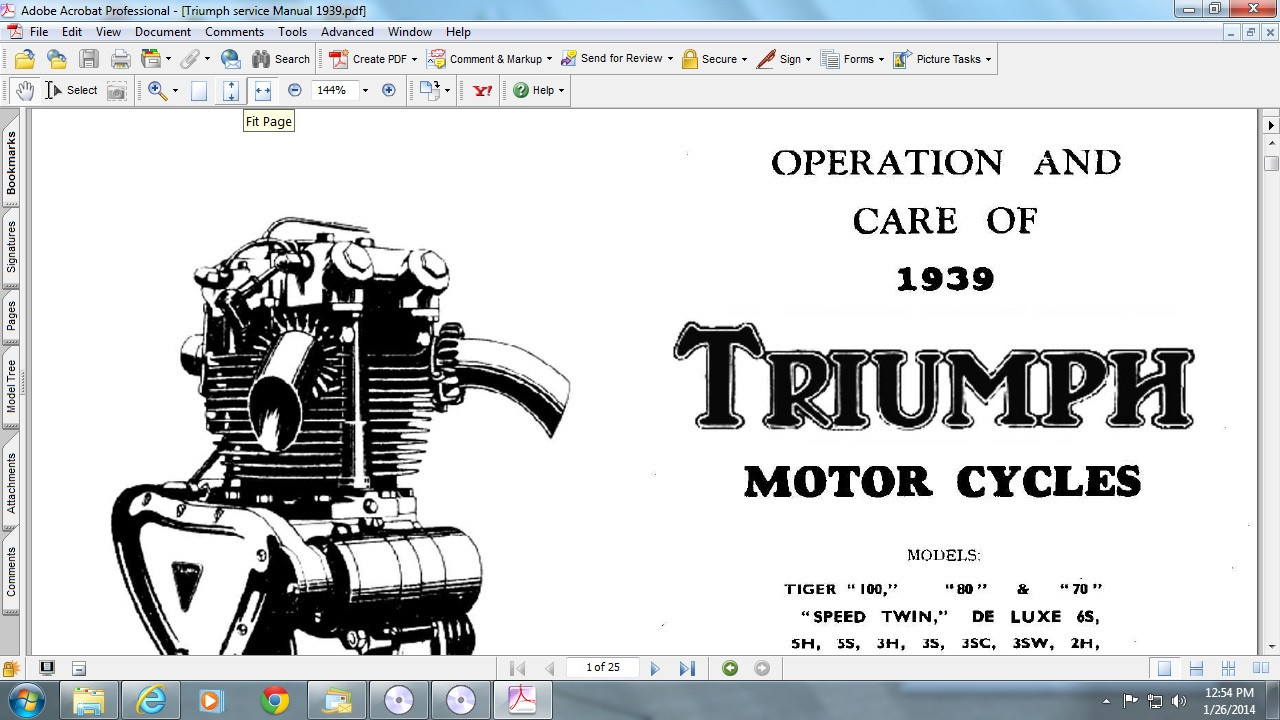The width and height of the screenshot is (1280, 720).
Task: Click the Create PDF button
Action: pos(373,59)
